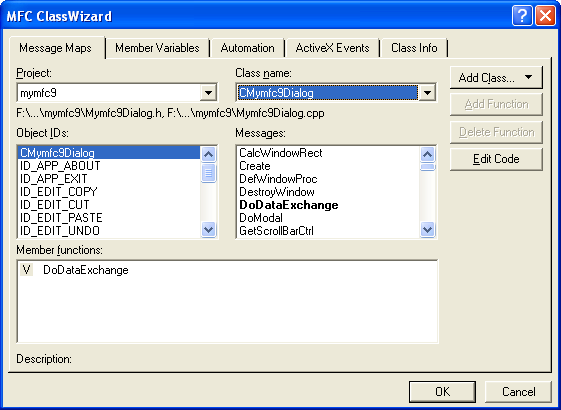Screen dimensions: 561x410
Task: Select the ActiveX Events tab
Action: pyautogui.click(x=332, y=48)
